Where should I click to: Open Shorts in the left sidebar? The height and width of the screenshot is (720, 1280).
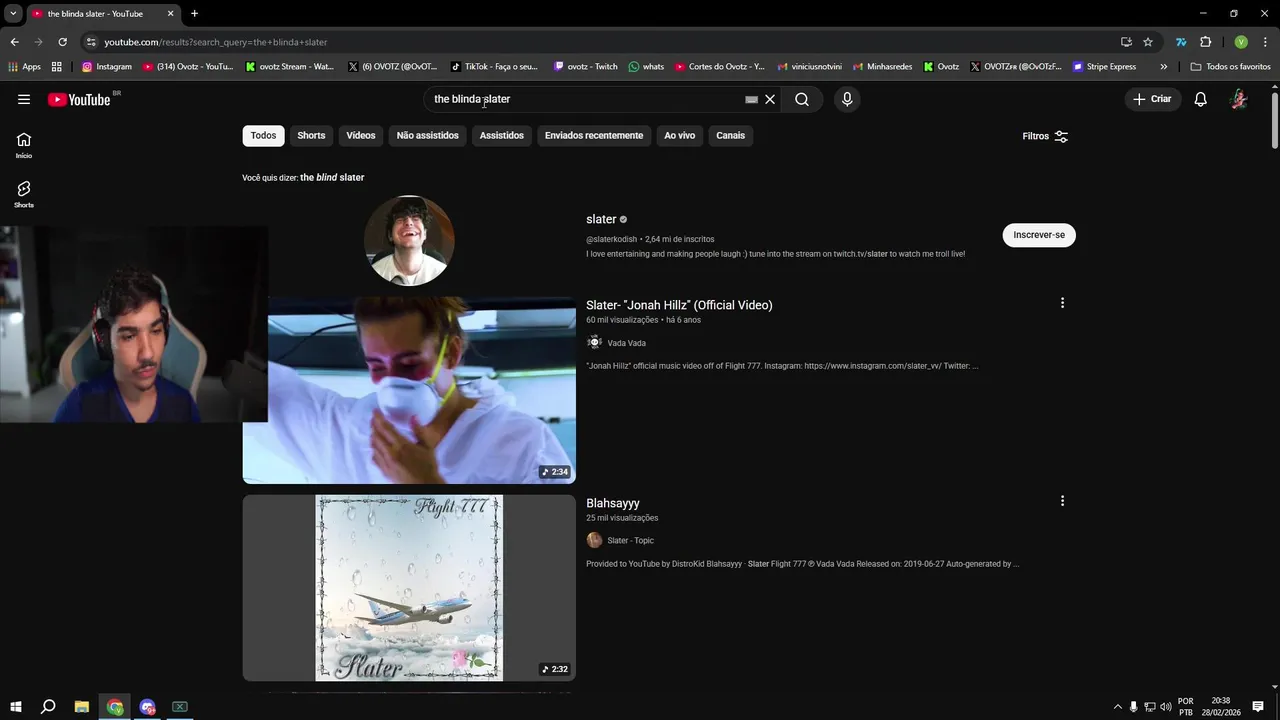point(24,194)
